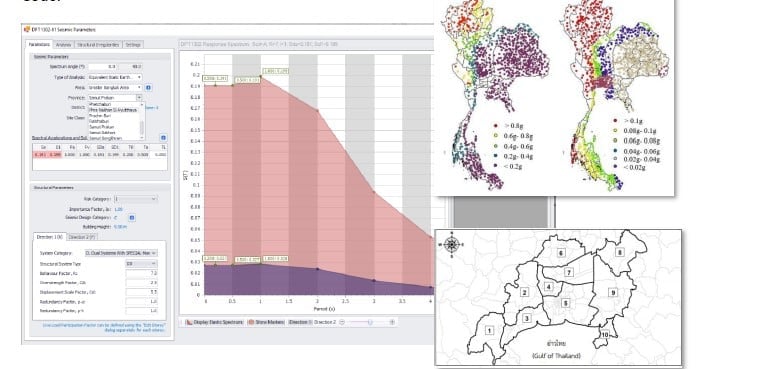This screenshot has height=369, width=757.
Task: Toggle Display Elastic Spectrum button
Action: coord(214,322)
